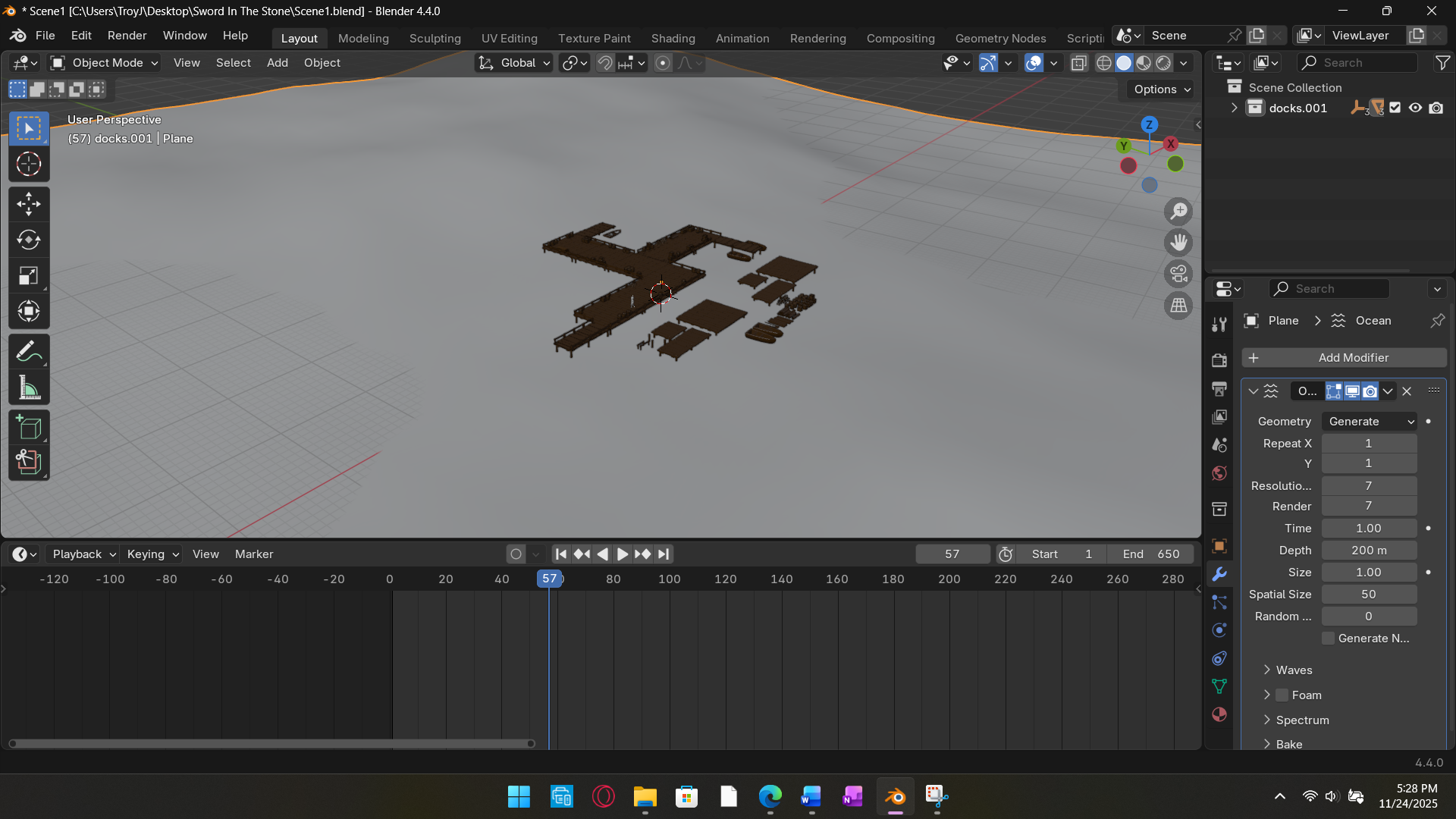Toggle docks.001 render camera visibility
Screen dimensions: 1456x819
(1436, 108)
